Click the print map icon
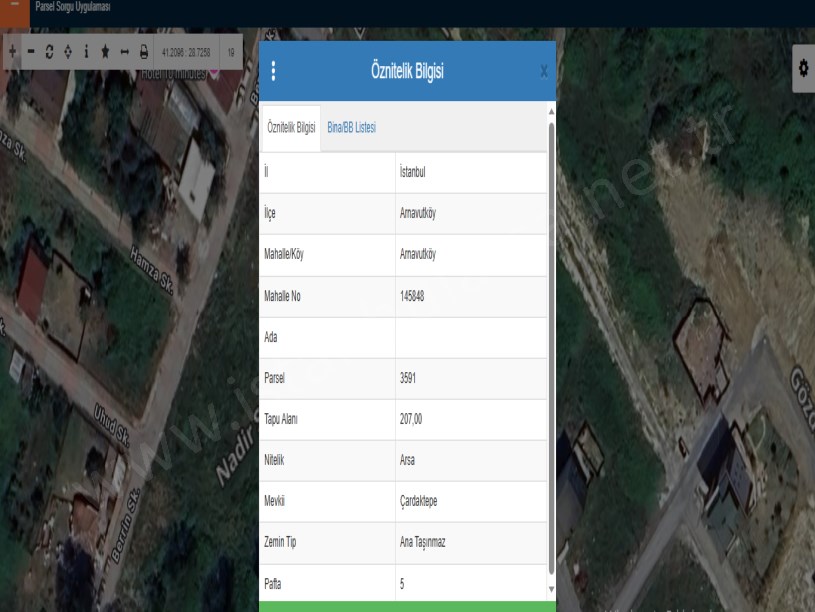 point(143,51)
